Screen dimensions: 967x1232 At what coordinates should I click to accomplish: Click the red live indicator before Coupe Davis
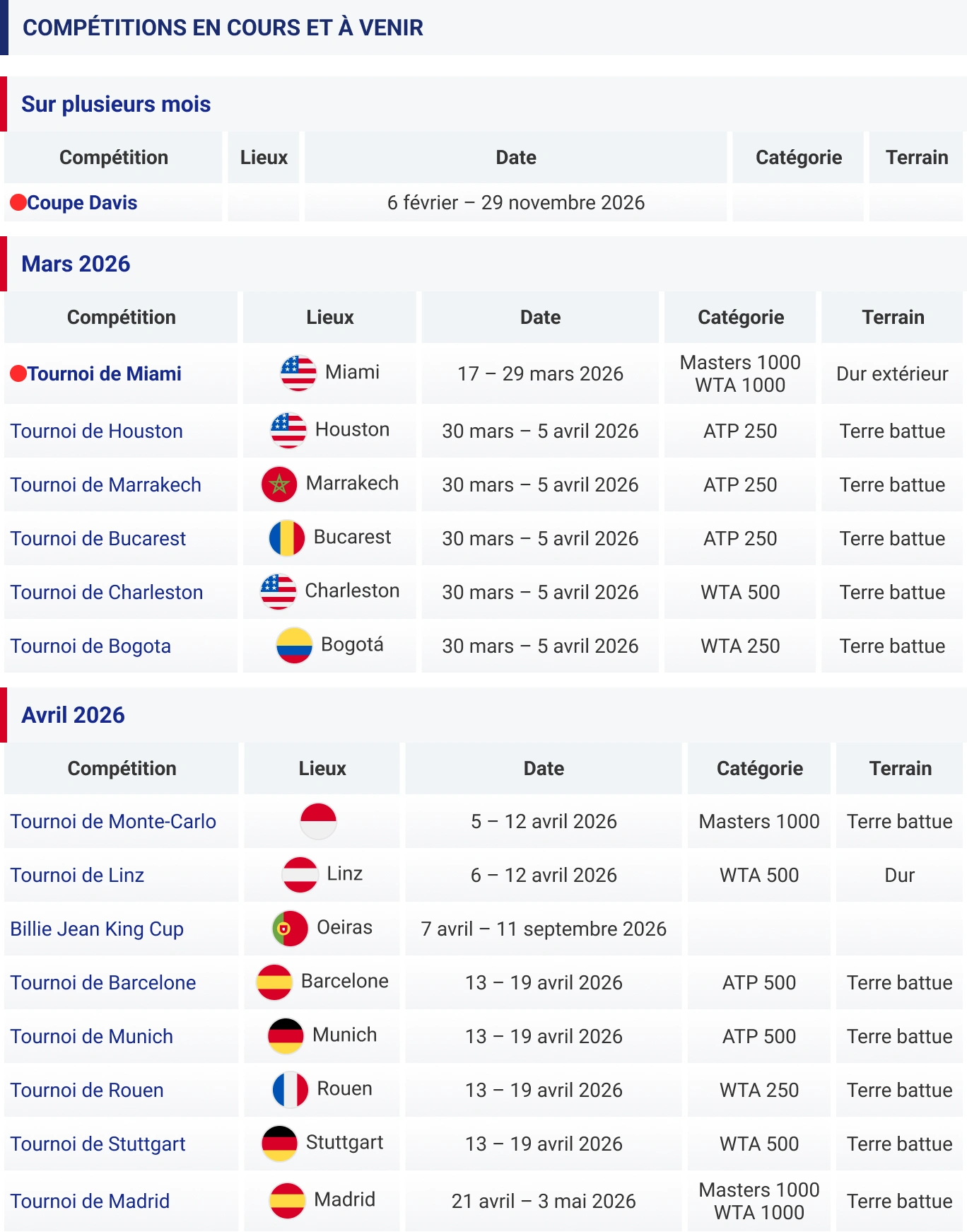[x=17, y=202]
